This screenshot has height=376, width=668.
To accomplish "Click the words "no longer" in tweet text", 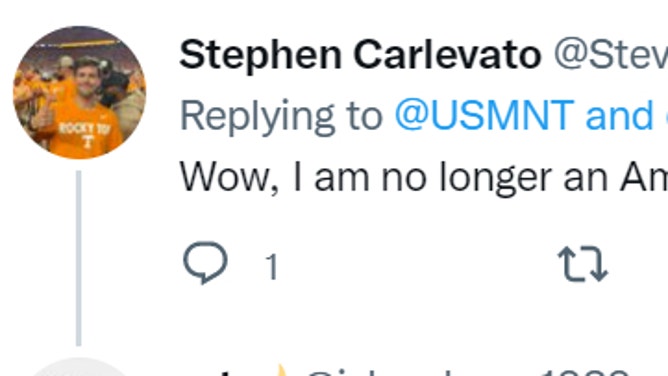I will point(467,179).
